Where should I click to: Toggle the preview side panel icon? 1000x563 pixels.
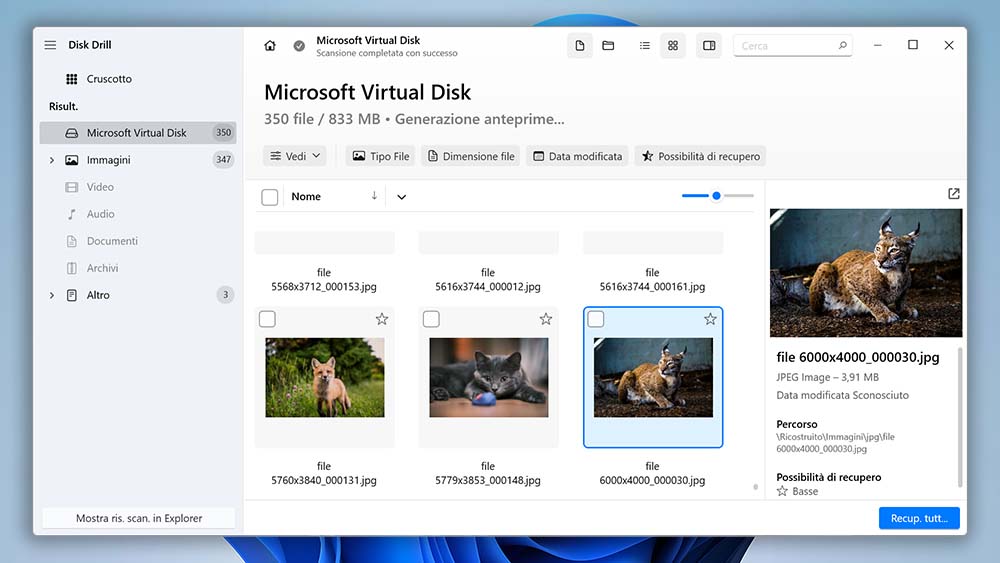(x=709, y=45)
